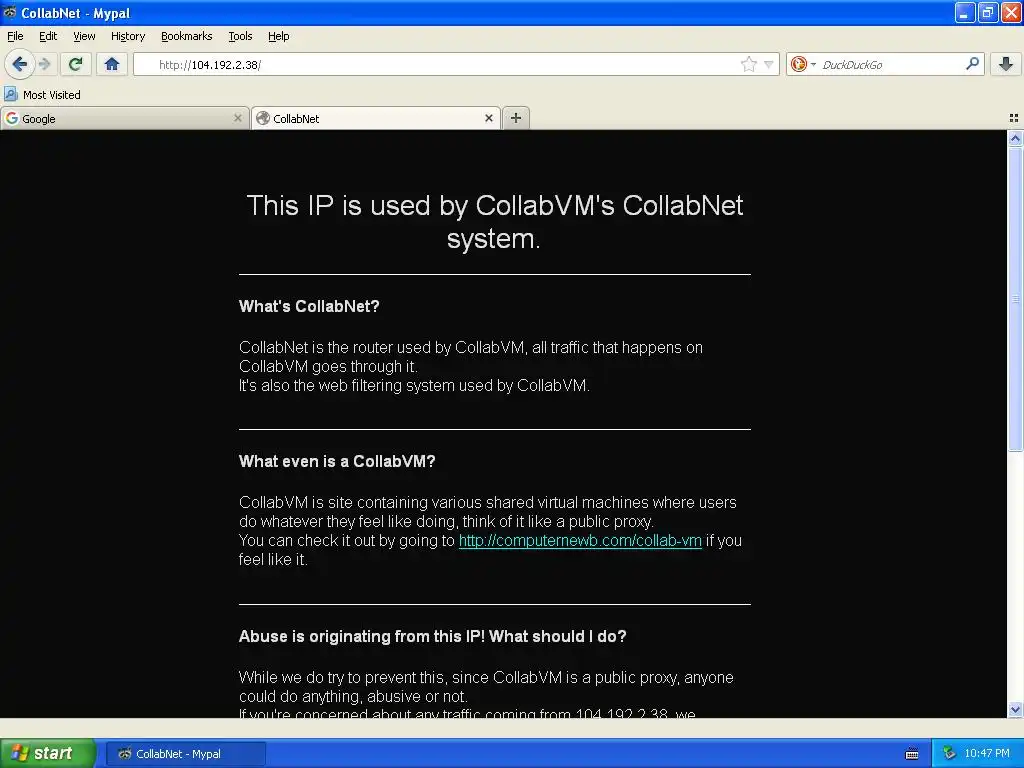Click the Mypal raccoon icon in title bar
1024x768 pixels.
coord(10,12)
